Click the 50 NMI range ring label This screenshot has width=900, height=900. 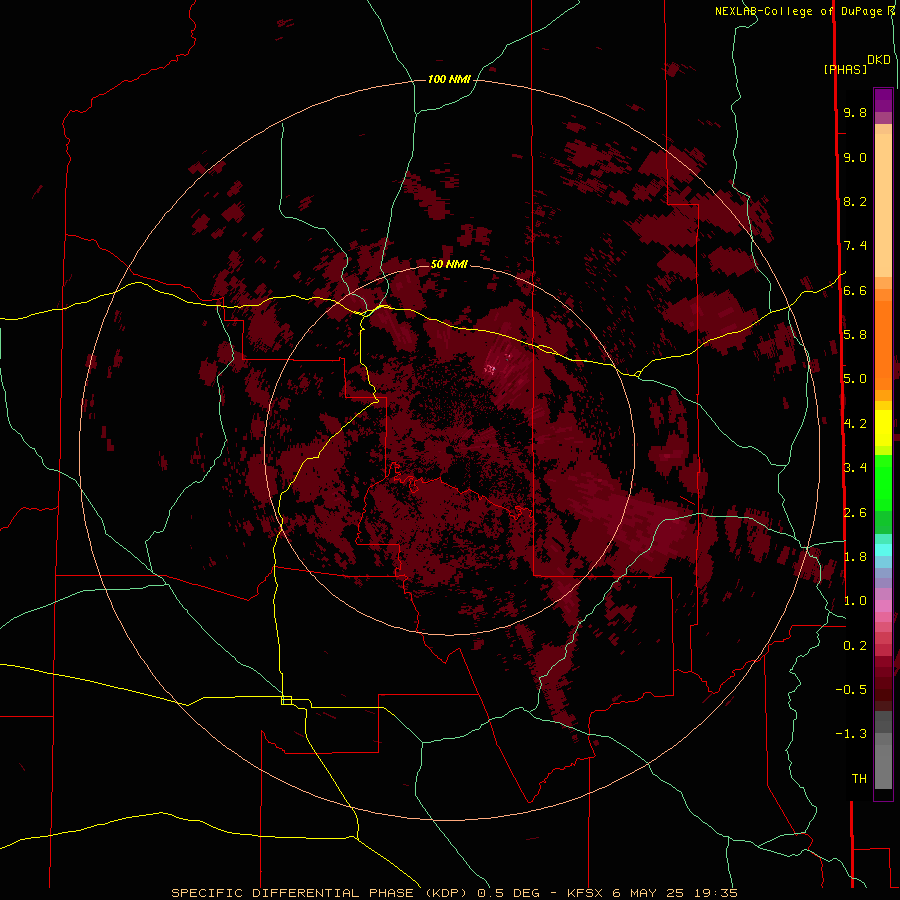tap(449, 264)
